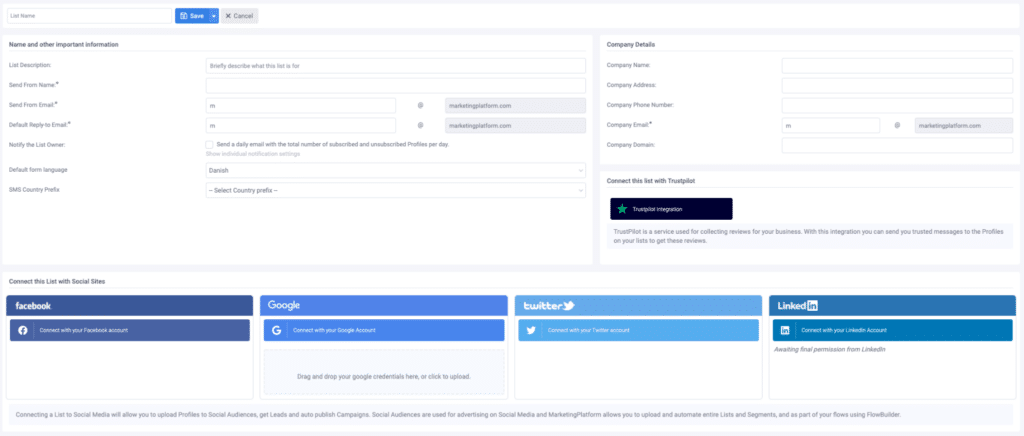Click the Reply-to Email domain field
Viewport: 1024px width, 436px height.
[x=515, y=125]
